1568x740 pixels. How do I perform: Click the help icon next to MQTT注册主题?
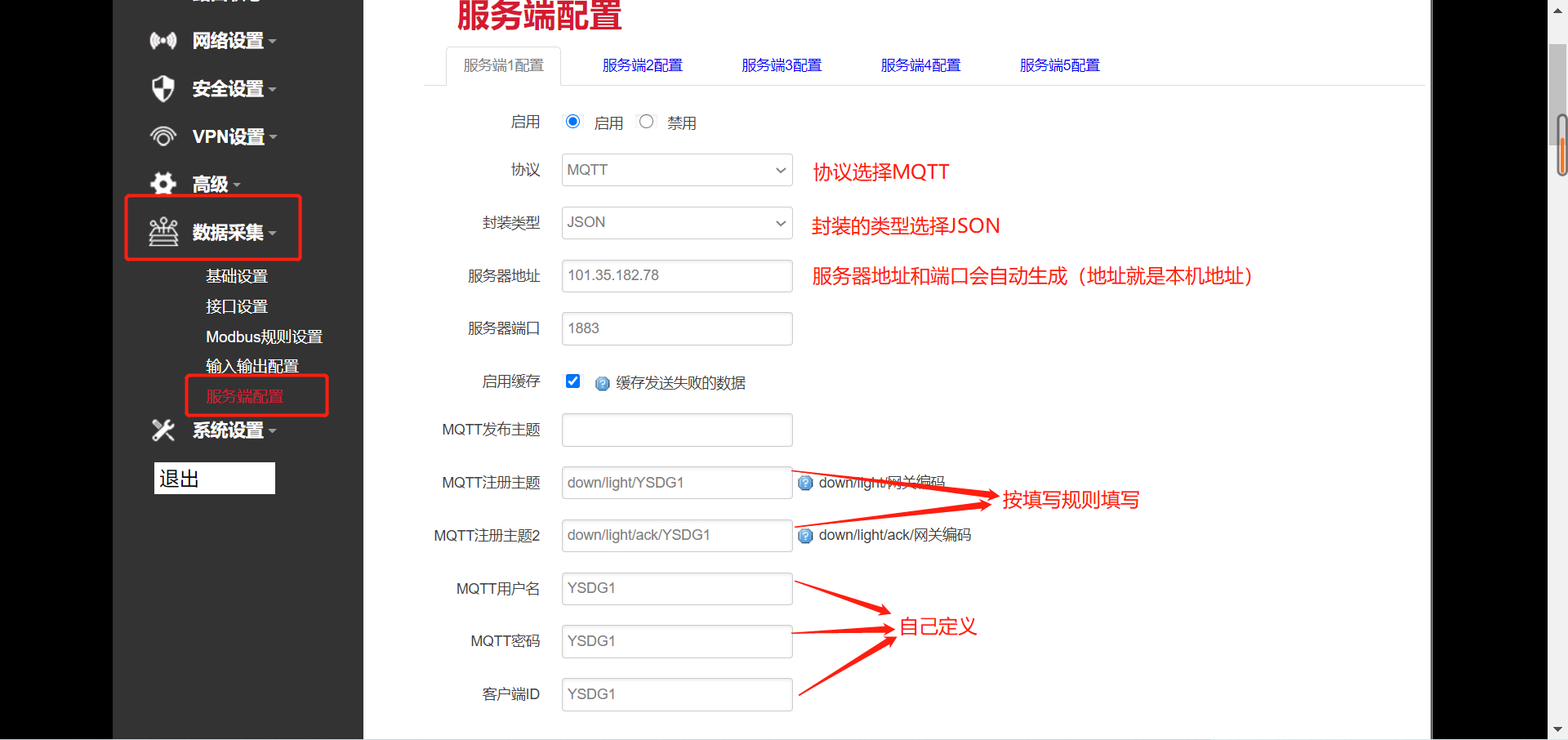[x=805, y=483]
